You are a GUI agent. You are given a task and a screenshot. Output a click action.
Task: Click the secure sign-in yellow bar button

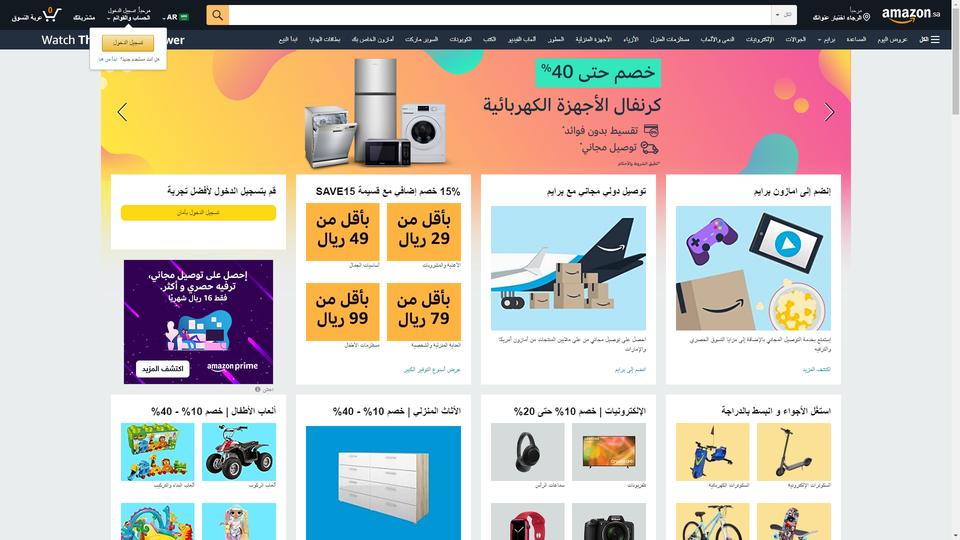pos(198,212)
